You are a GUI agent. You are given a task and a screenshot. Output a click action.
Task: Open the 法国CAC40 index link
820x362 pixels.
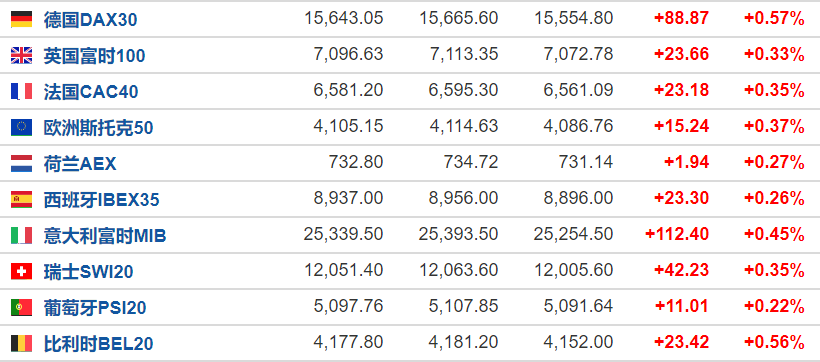(91, 92)
